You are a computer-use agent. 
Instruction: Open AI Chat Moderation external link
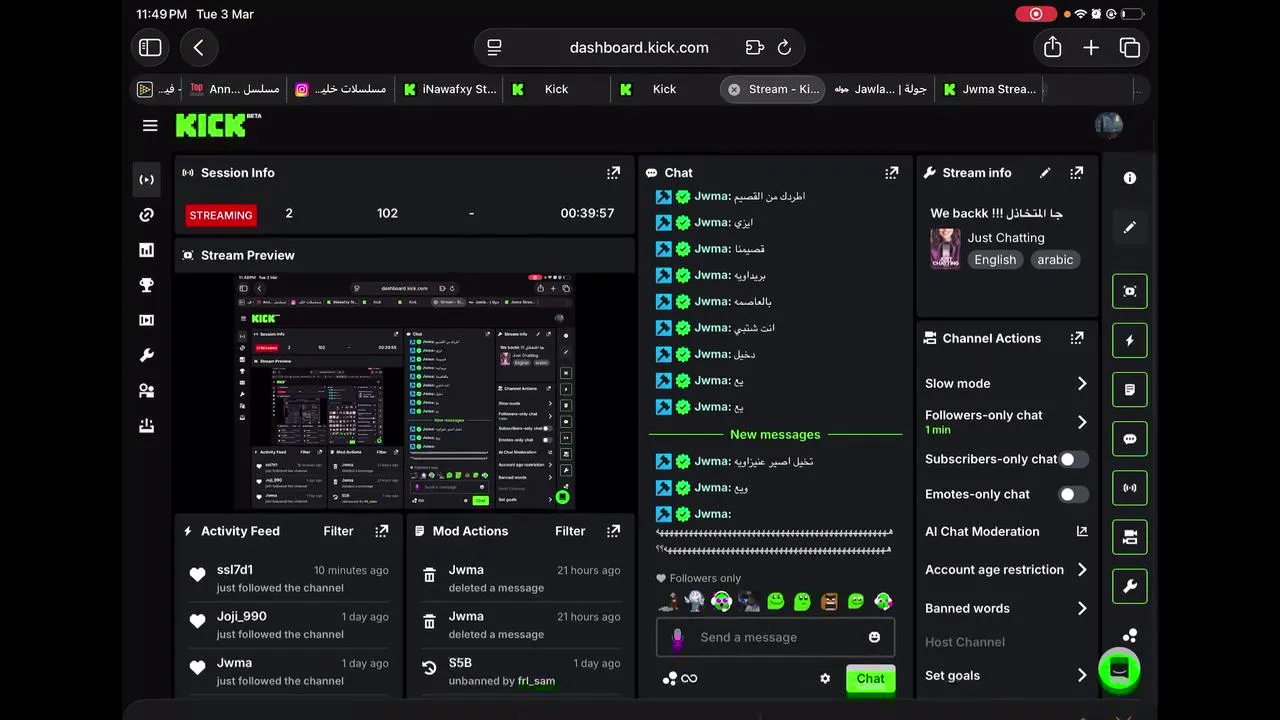click(1081, 531)
